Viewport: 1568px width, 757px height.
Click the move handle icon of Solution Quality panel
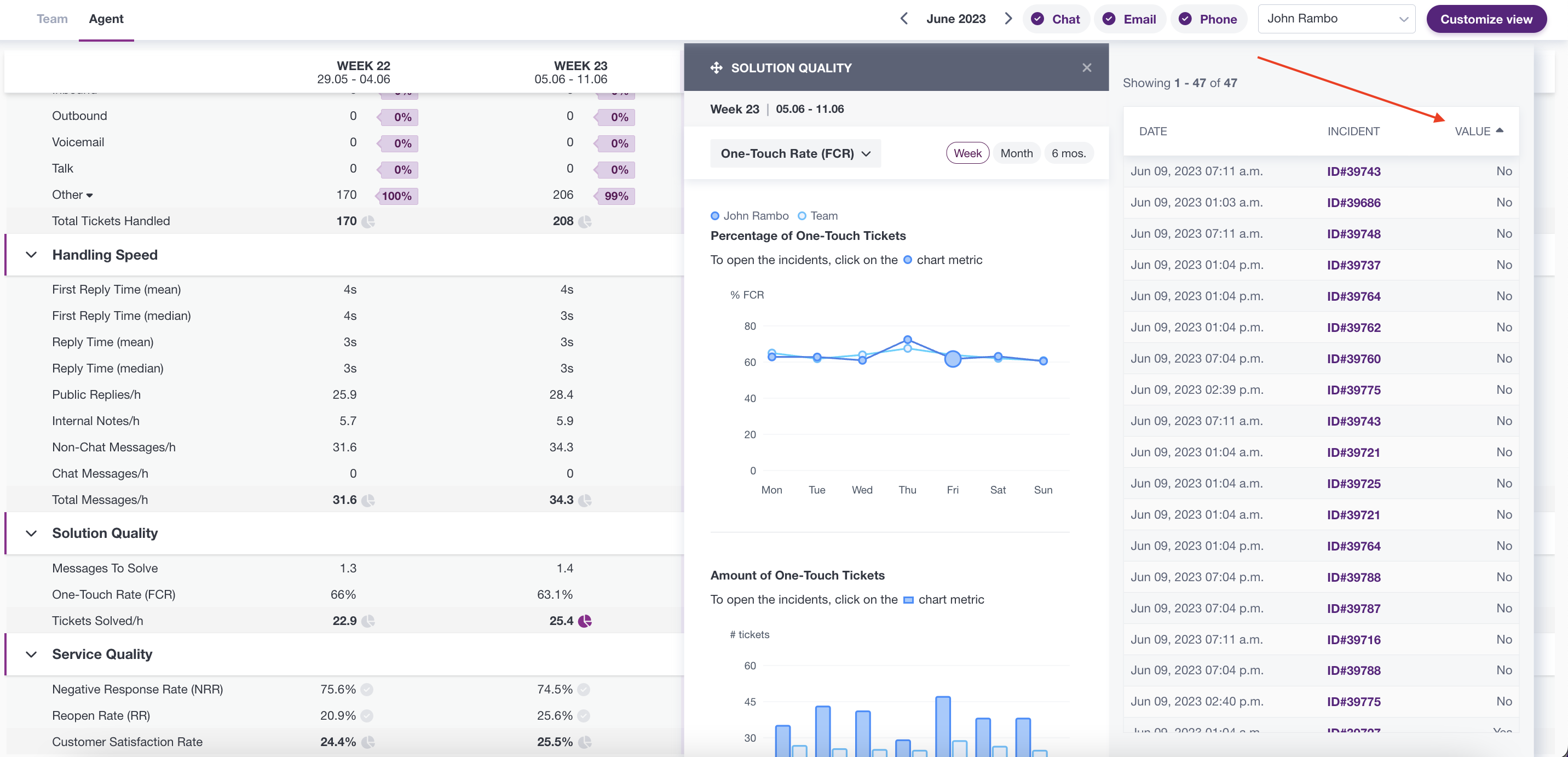[716, 67]
